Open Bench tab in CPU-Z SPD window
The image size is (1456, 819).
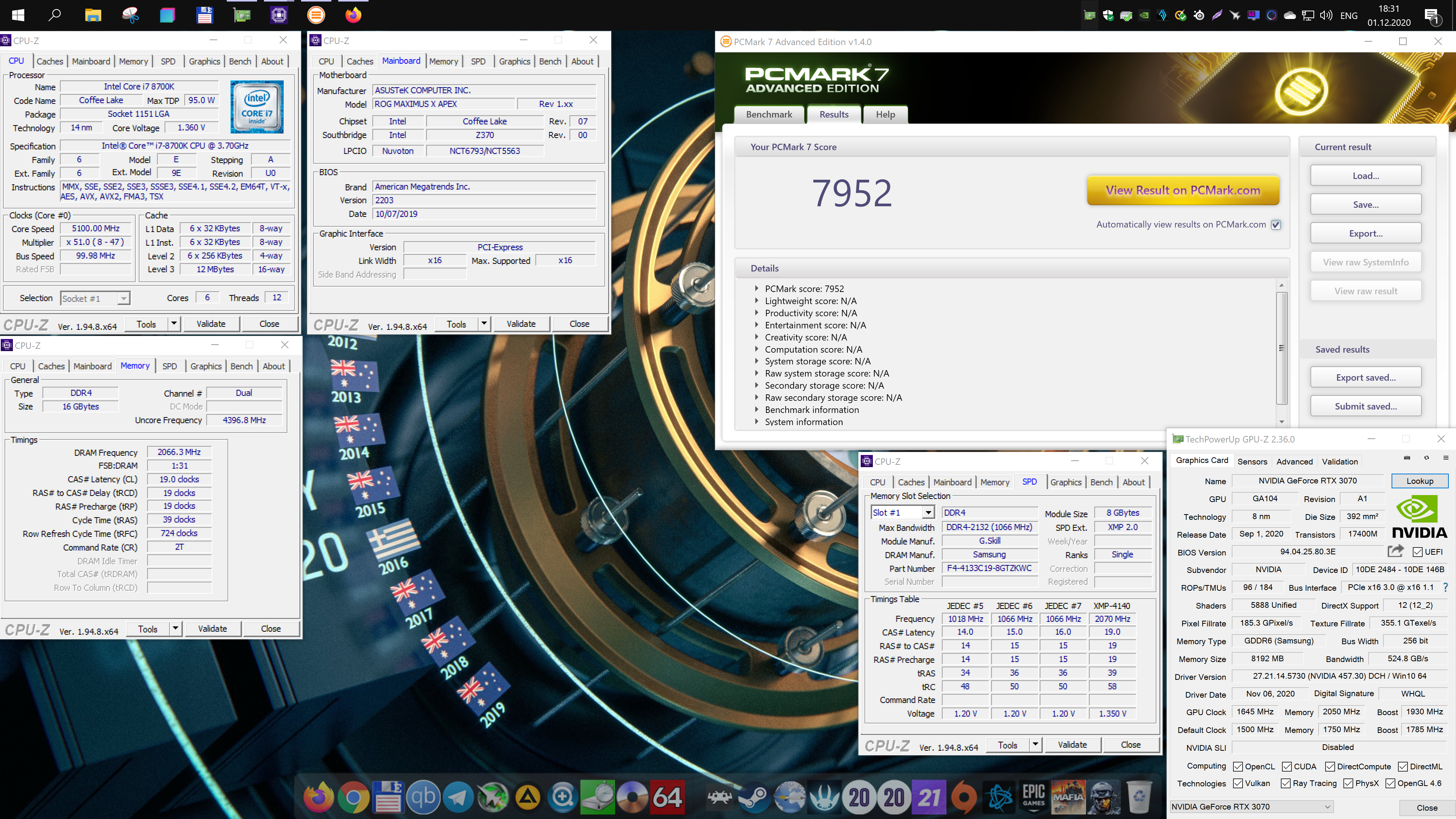(1101, 482)
